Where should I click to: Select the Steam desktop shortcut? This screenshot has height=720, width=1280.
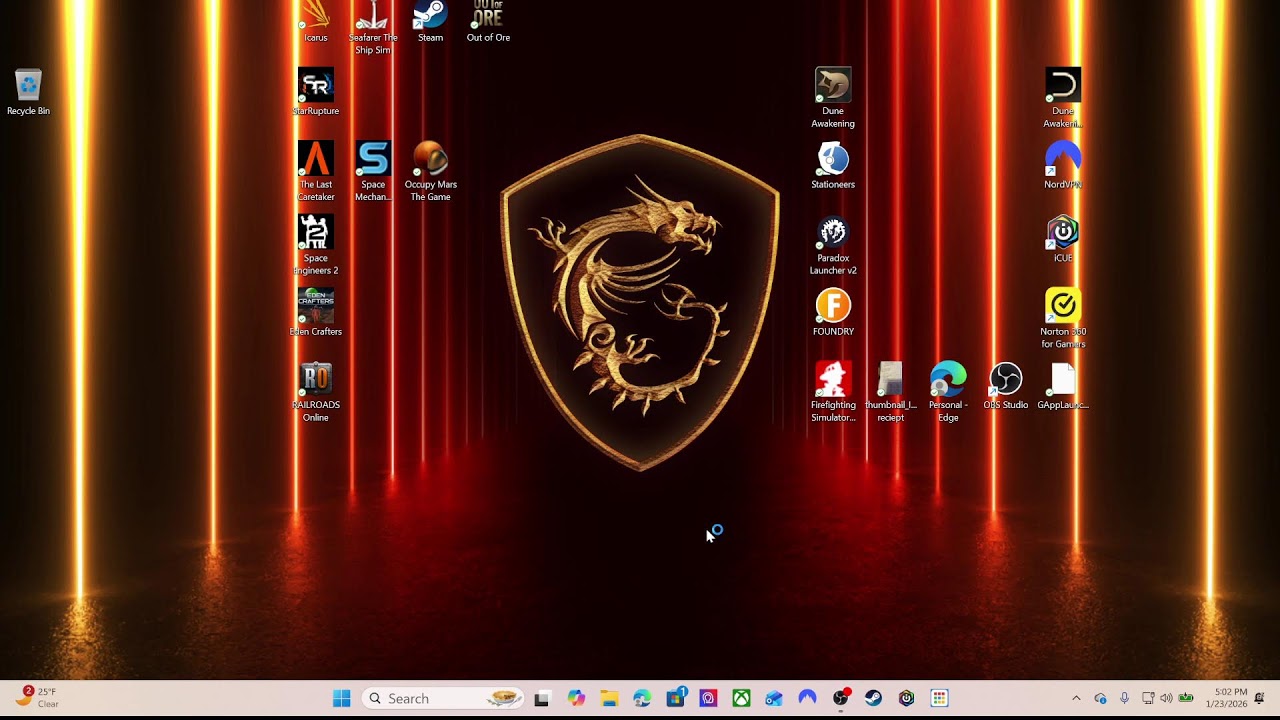tap(430, 22)
